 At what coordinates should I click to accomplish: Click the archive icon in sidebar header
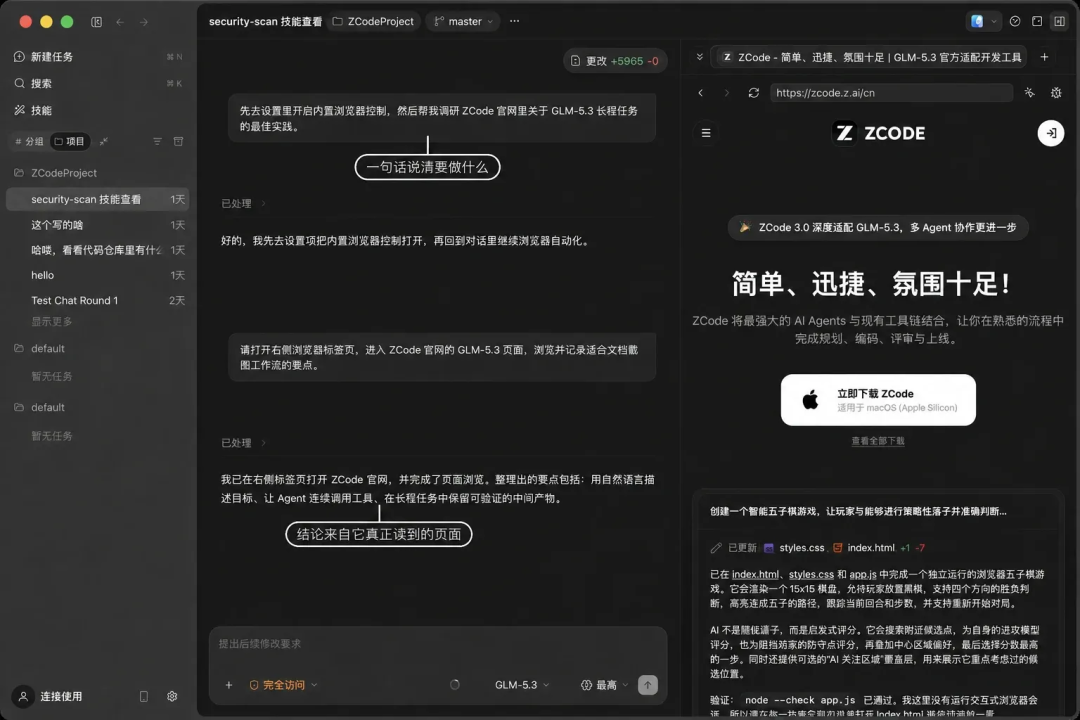178,141
